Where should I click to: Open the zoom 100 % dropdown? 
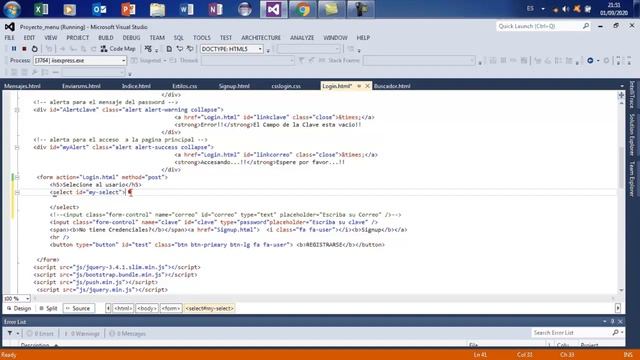(27, 299)
